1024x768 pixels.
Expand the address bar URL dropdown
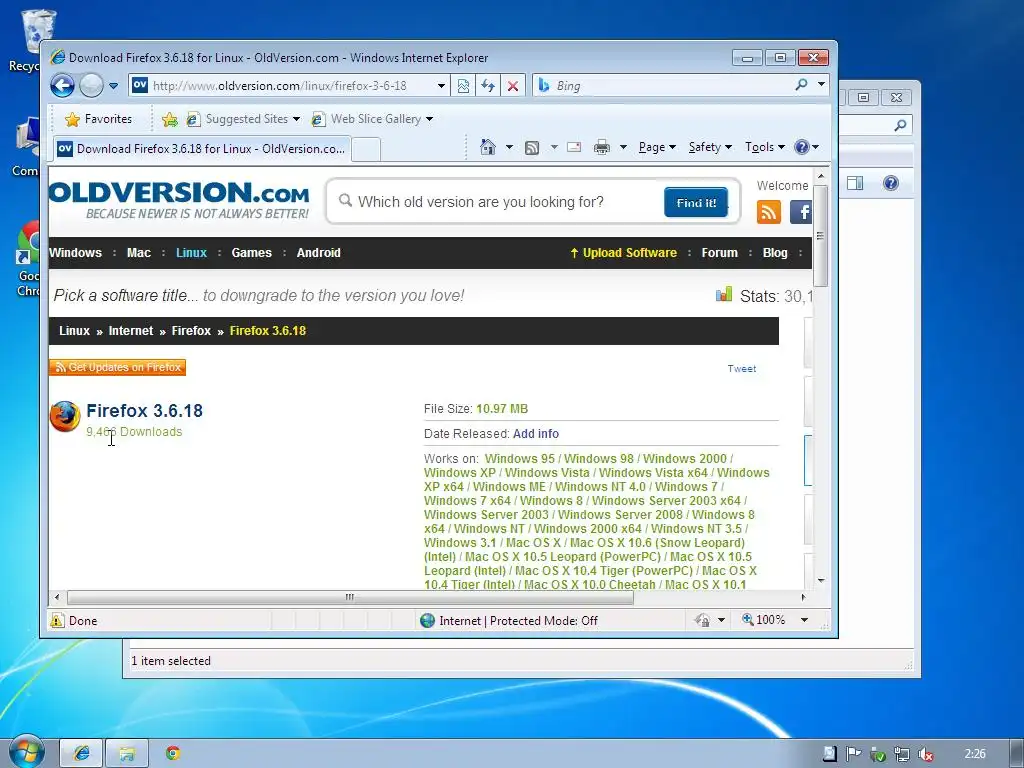[441, 86]
